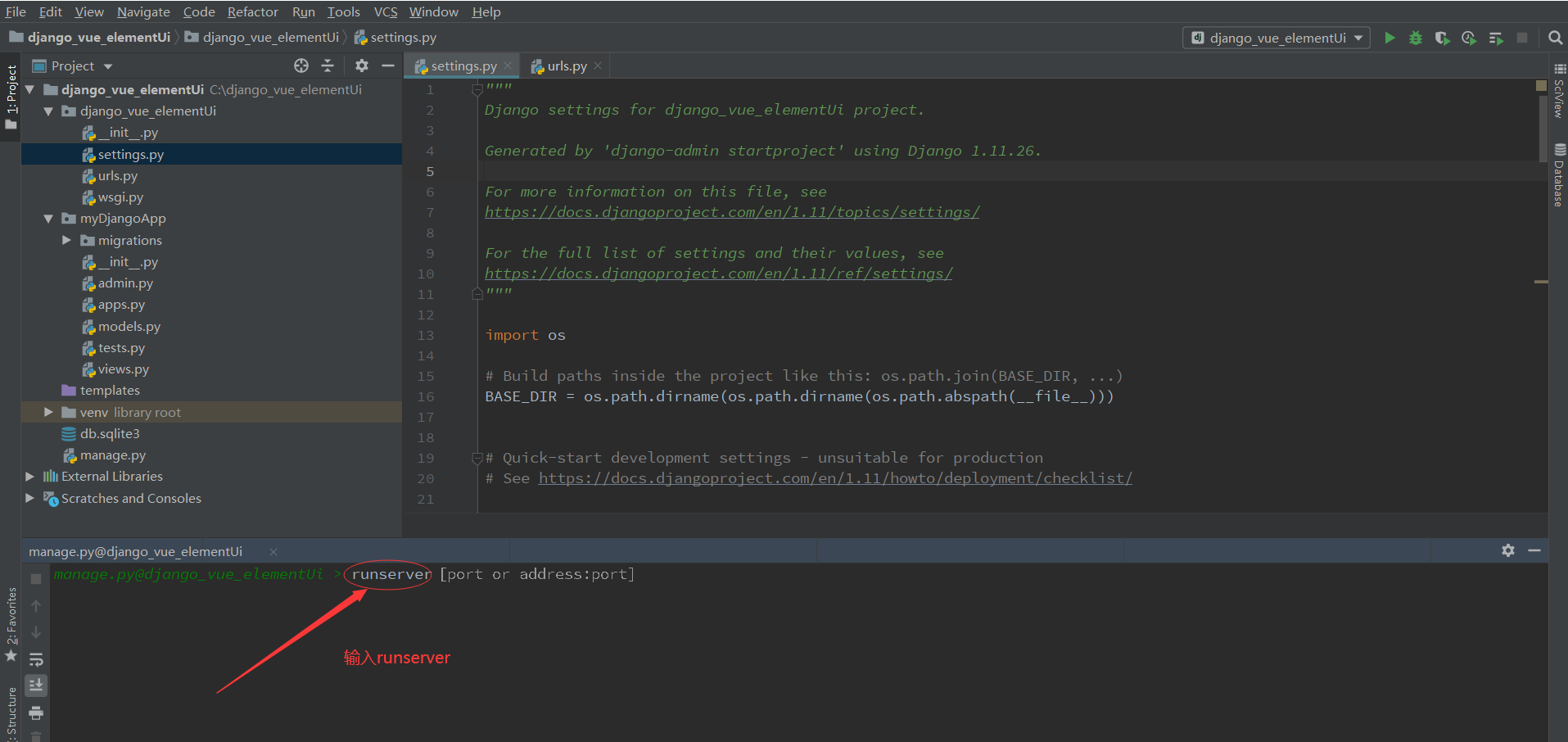Viewport: 1568px width, 742px height.
Task: Expand the migrations folder
Action: point(66,240)
